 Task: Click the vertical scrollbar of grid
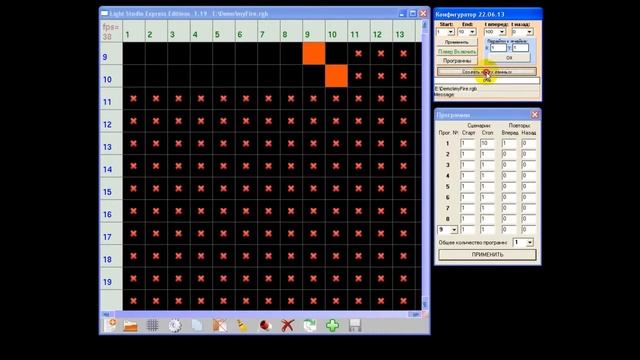pos(425,165)
